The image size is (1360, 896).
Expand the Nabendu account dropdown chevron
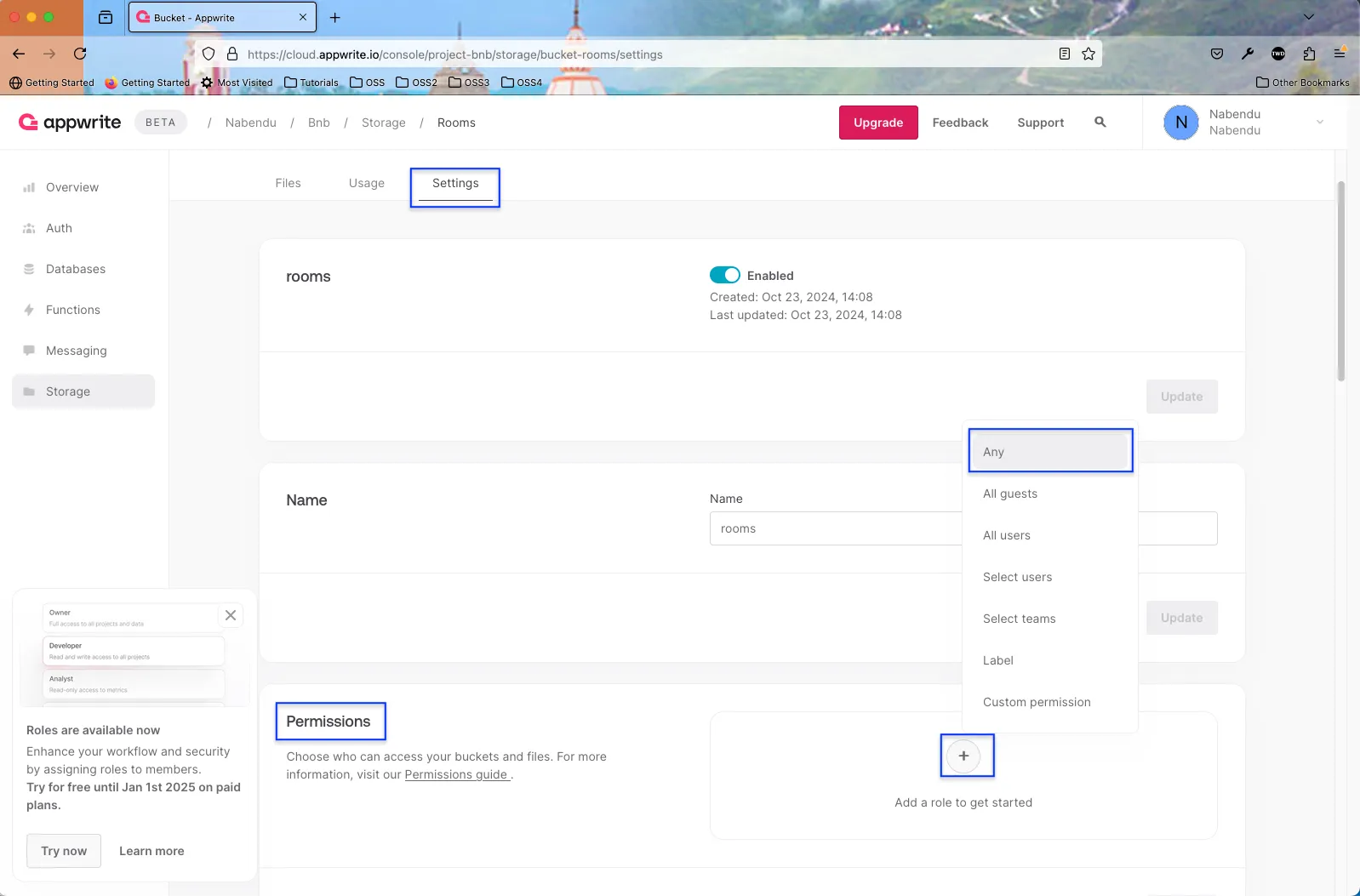pos(1320,122)
